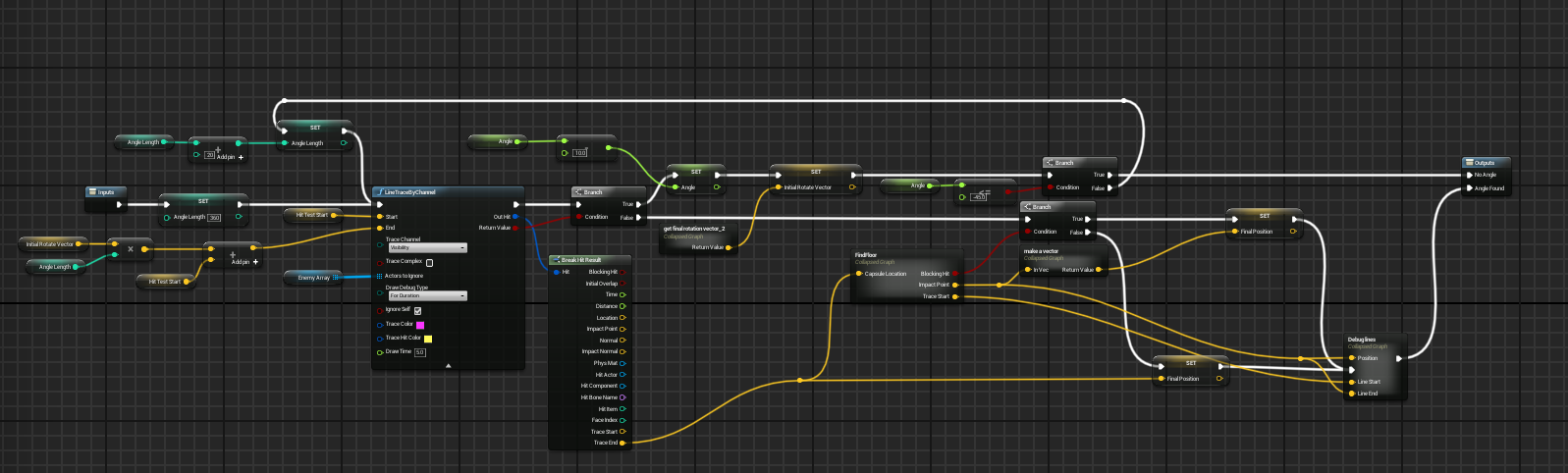Select the get final rotation vector_2 title
The height and width of the screenshot is (473, 1568).
693,229
